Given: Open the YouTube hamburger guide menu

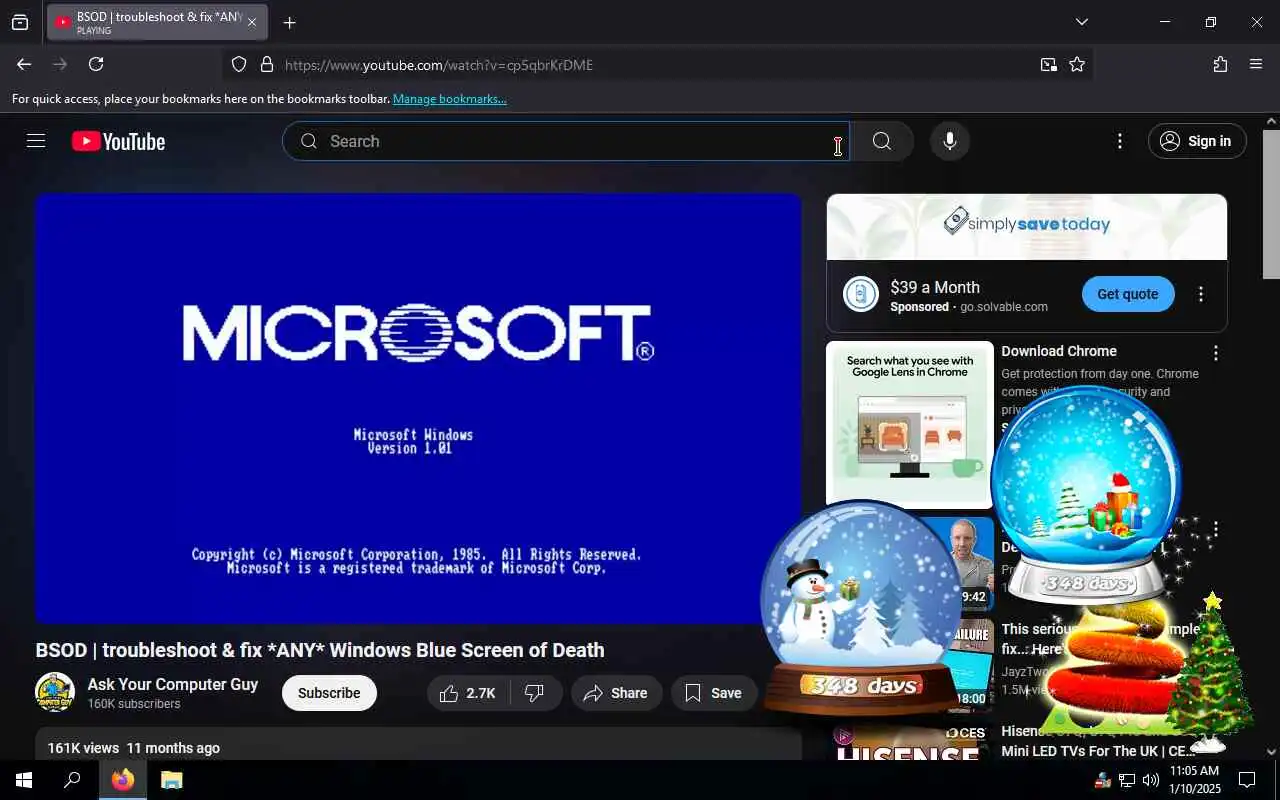Looking at the screenshot, I should 36,141.
